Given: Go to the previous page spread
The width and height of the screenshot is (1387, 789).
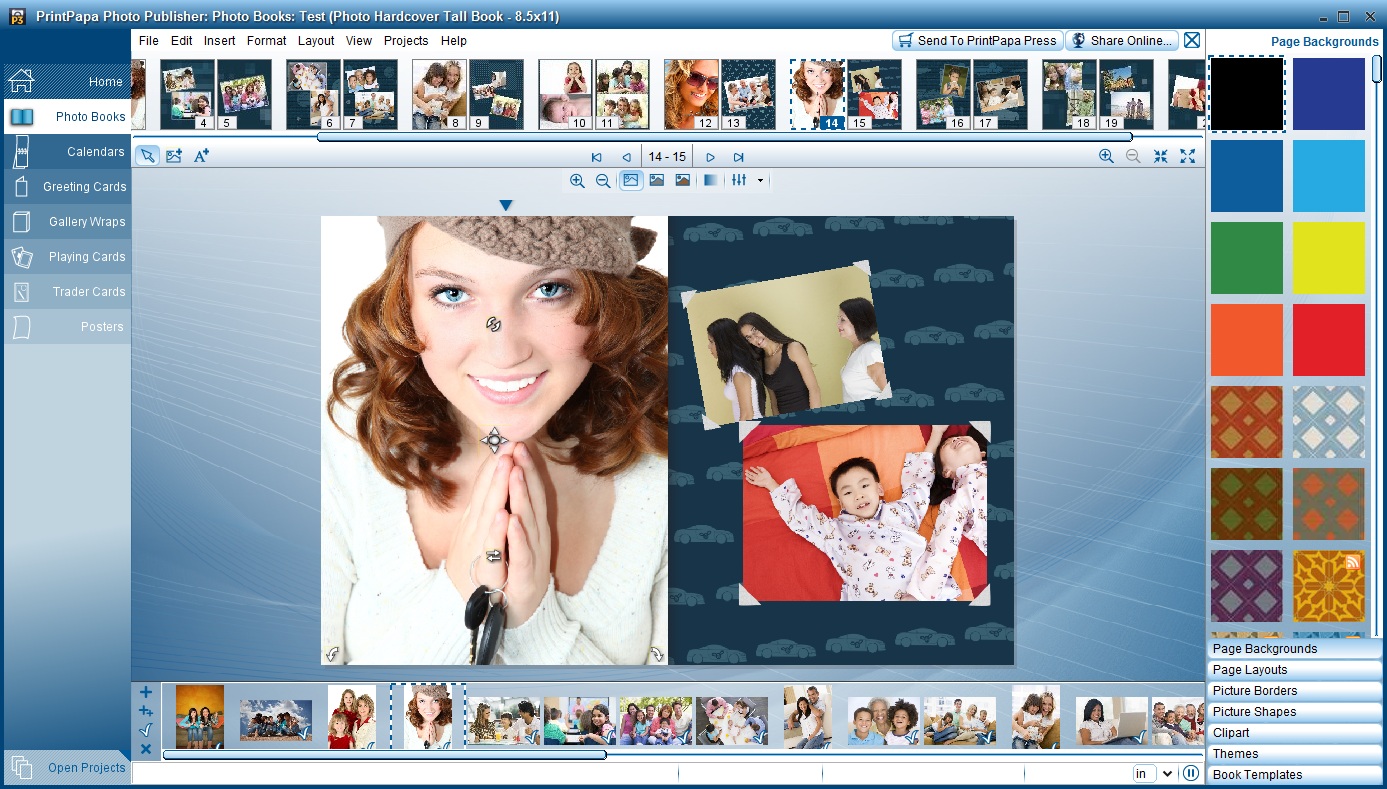Looking at the screenshot, I should [x=626, y=157].
